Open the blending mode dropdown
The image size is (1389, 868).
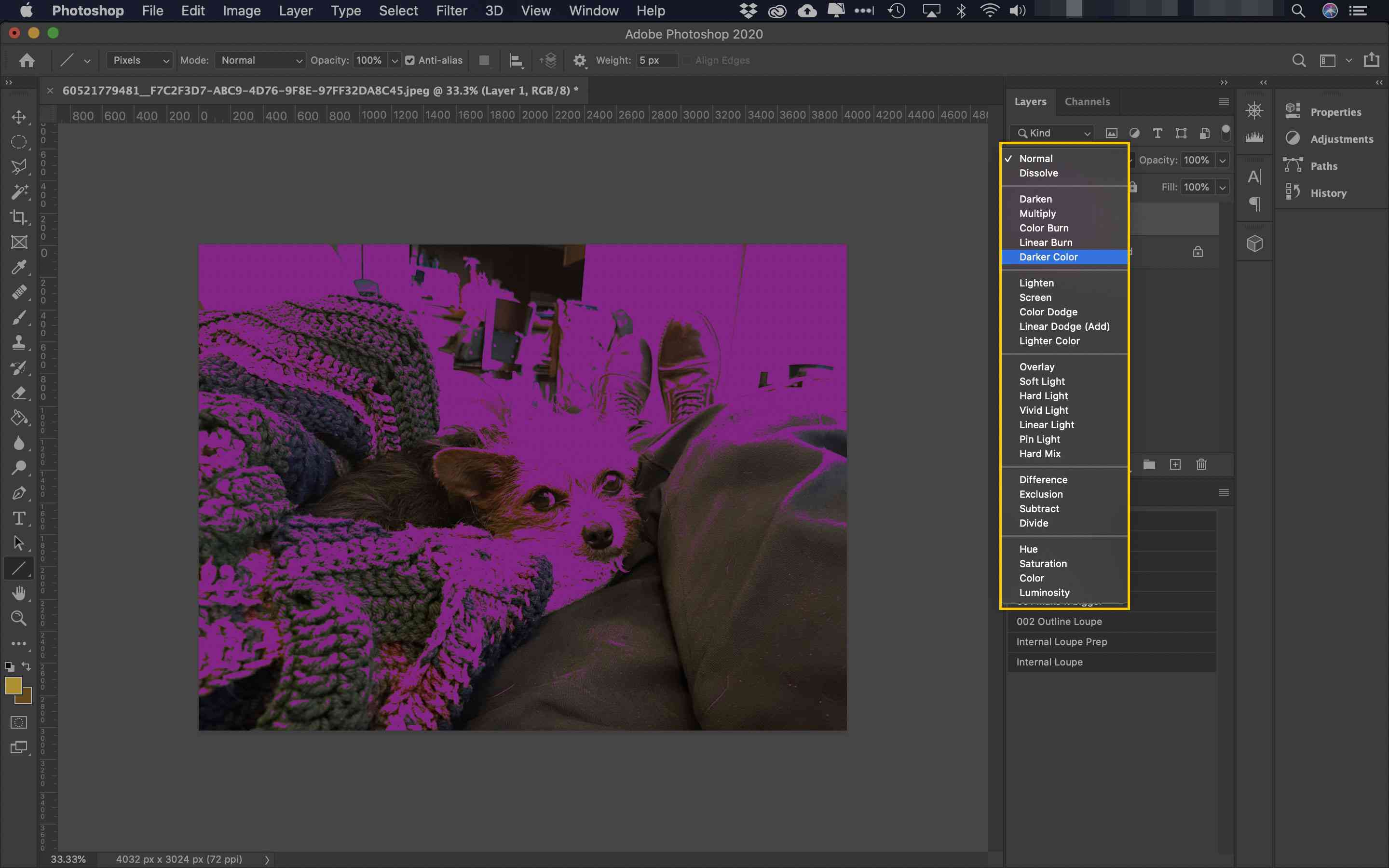pyautogui.click(x=1065, y=160)
